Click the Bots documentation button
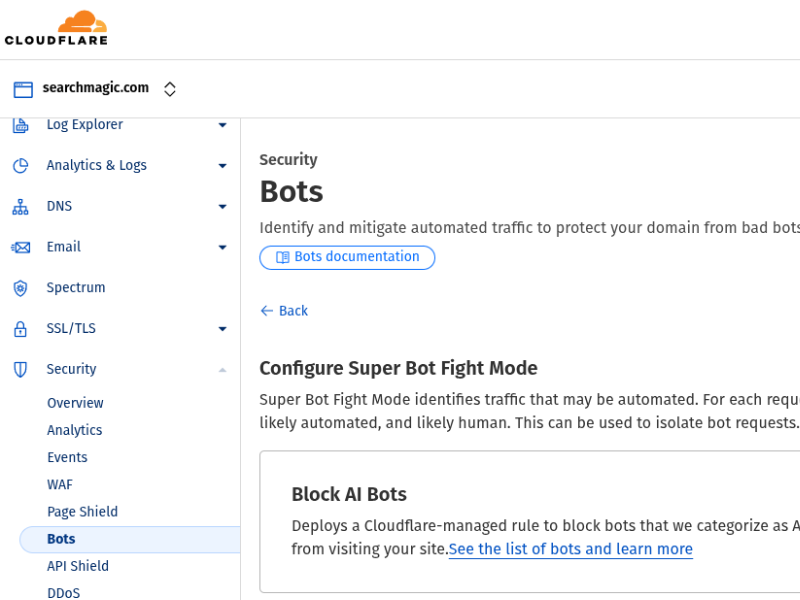 (347, 257)
